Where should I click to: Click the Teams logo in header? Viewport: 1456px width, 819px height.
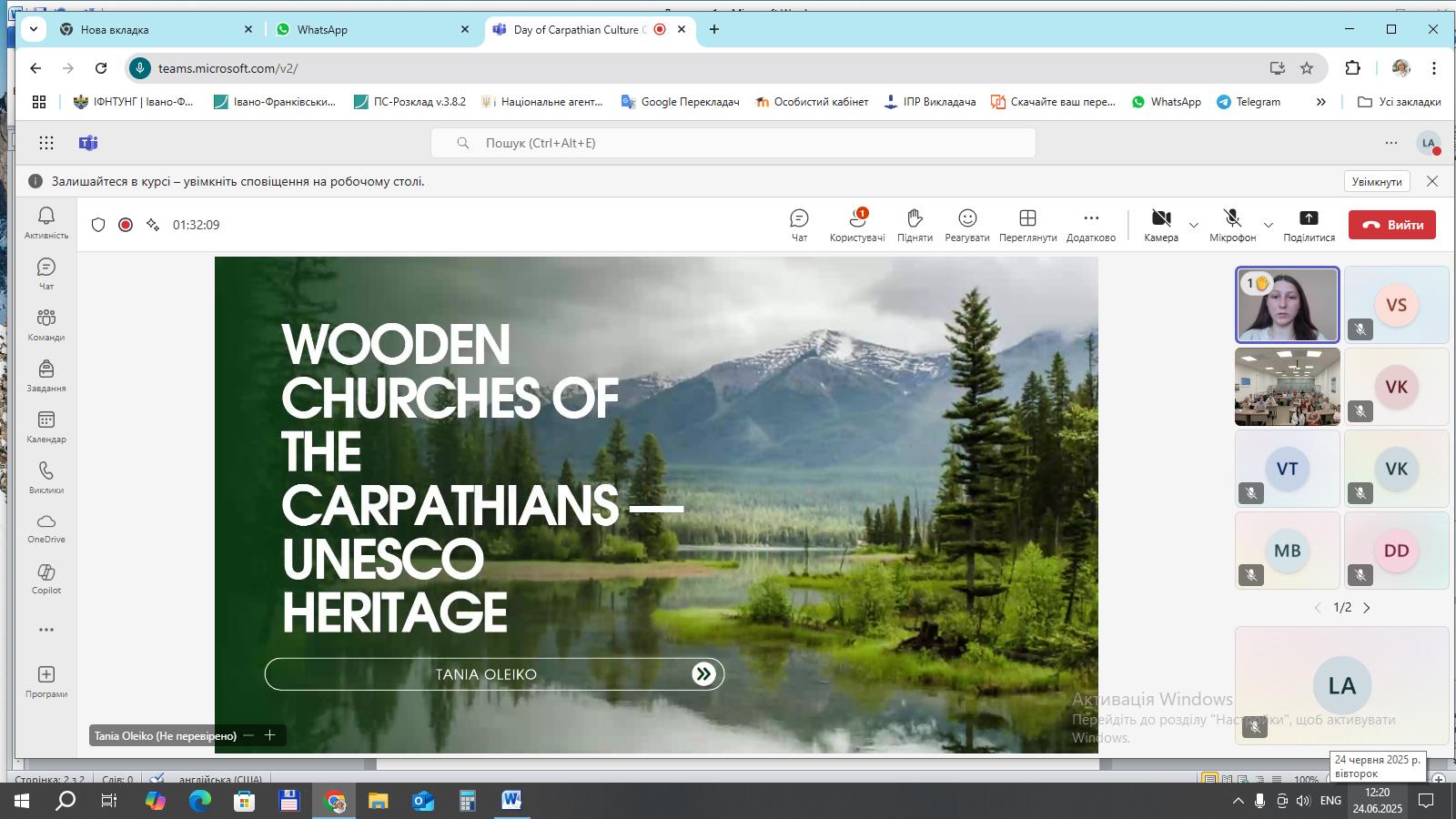coord(88,143)
